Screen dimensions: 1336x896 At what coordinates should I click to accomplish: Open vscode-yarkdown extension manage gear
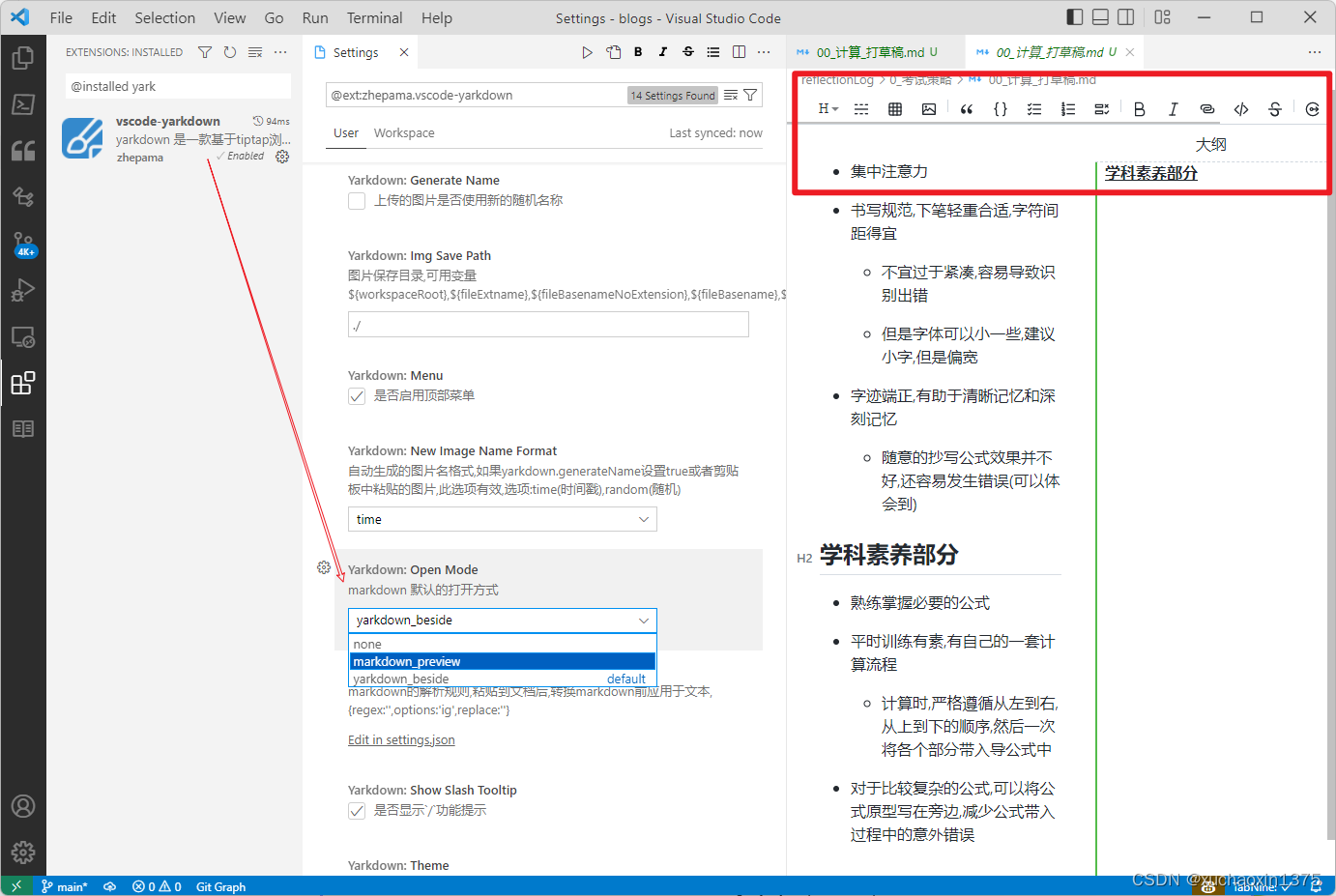pyautogui.click(x=282, y=157)
